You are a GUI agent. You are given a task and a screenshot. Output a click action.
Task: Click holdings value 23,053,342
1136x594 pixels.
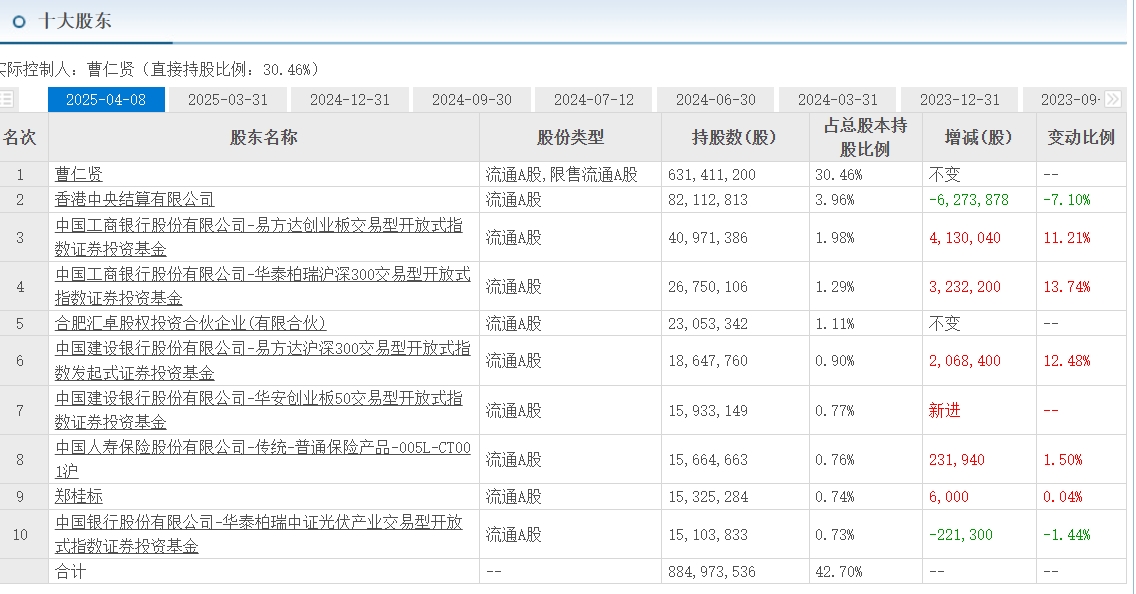pos(708,324)
